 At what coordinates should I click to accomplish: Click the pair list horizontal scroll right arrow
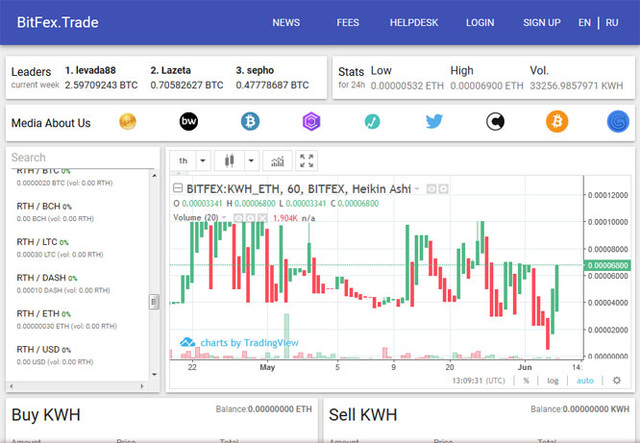coord(142,386)
